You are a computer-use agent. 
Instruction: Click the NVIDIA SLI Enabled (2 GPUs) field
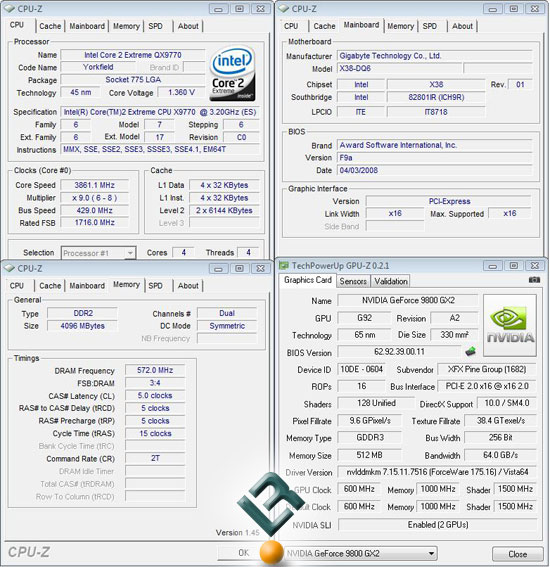[x=438, y=524]
